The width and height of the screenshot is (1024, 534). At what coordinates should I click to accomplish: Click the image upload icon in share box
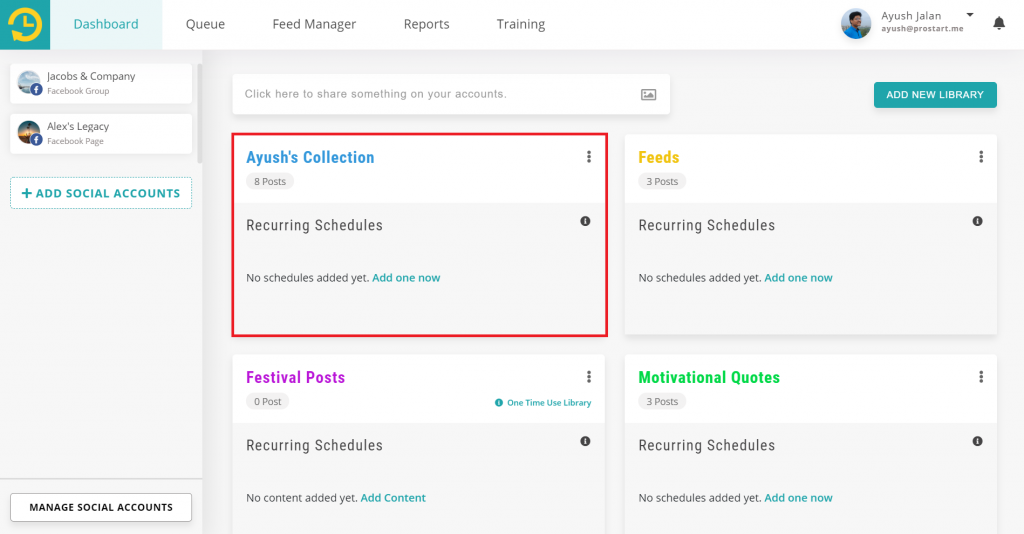(648, 95)
